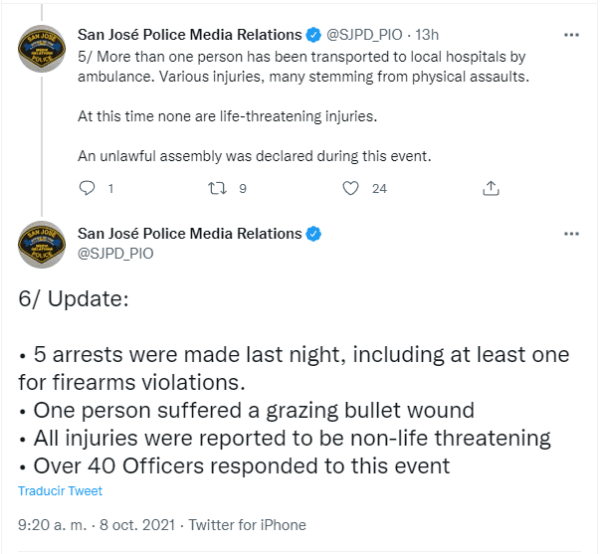Click the retweet count 9
This screenshot has width=600, height=554.
coord(243,188)
